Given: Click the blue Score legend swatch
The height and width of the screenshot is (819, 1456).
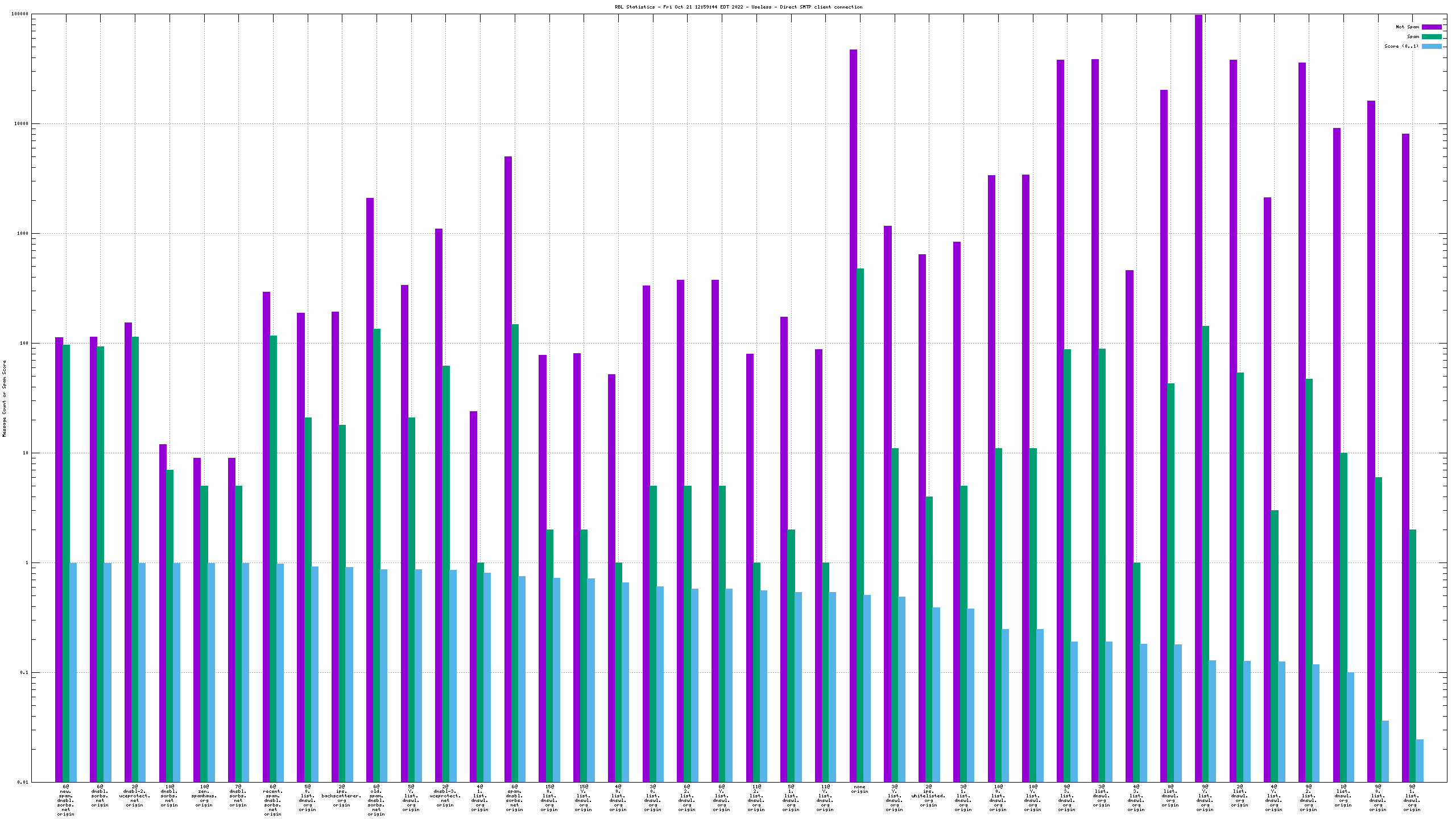Looking at the screenshot, I should coord(1432,46).
